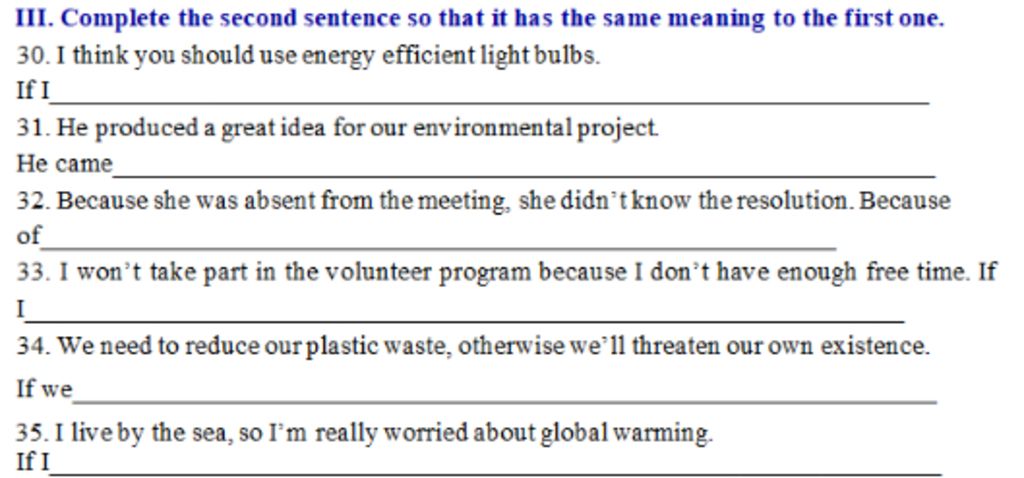Screen dimensions: 1024x478
Task: Click the "If I" starter under question 30
Action: click(32, 91)
